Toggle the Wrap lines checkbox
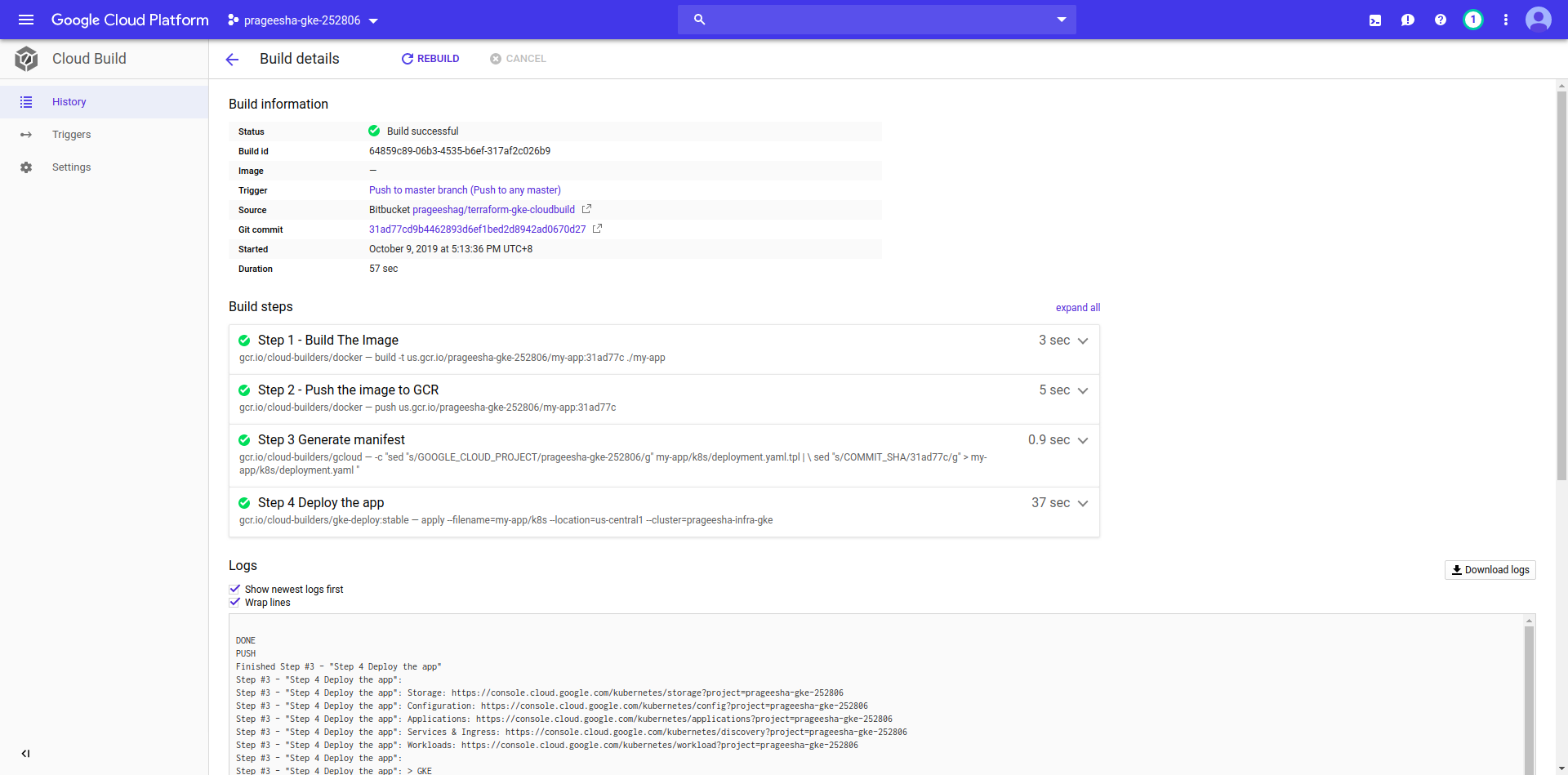 tap(235, 602)
